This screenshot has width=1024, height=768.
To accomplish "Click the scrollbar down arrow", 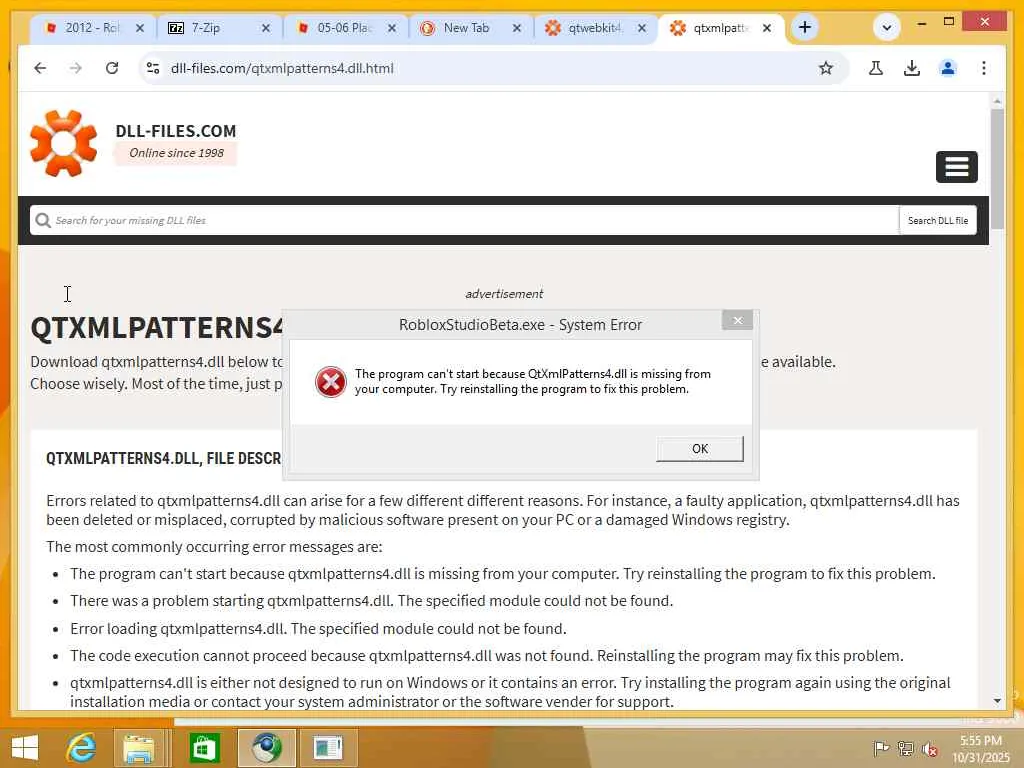I will point(997,701).
